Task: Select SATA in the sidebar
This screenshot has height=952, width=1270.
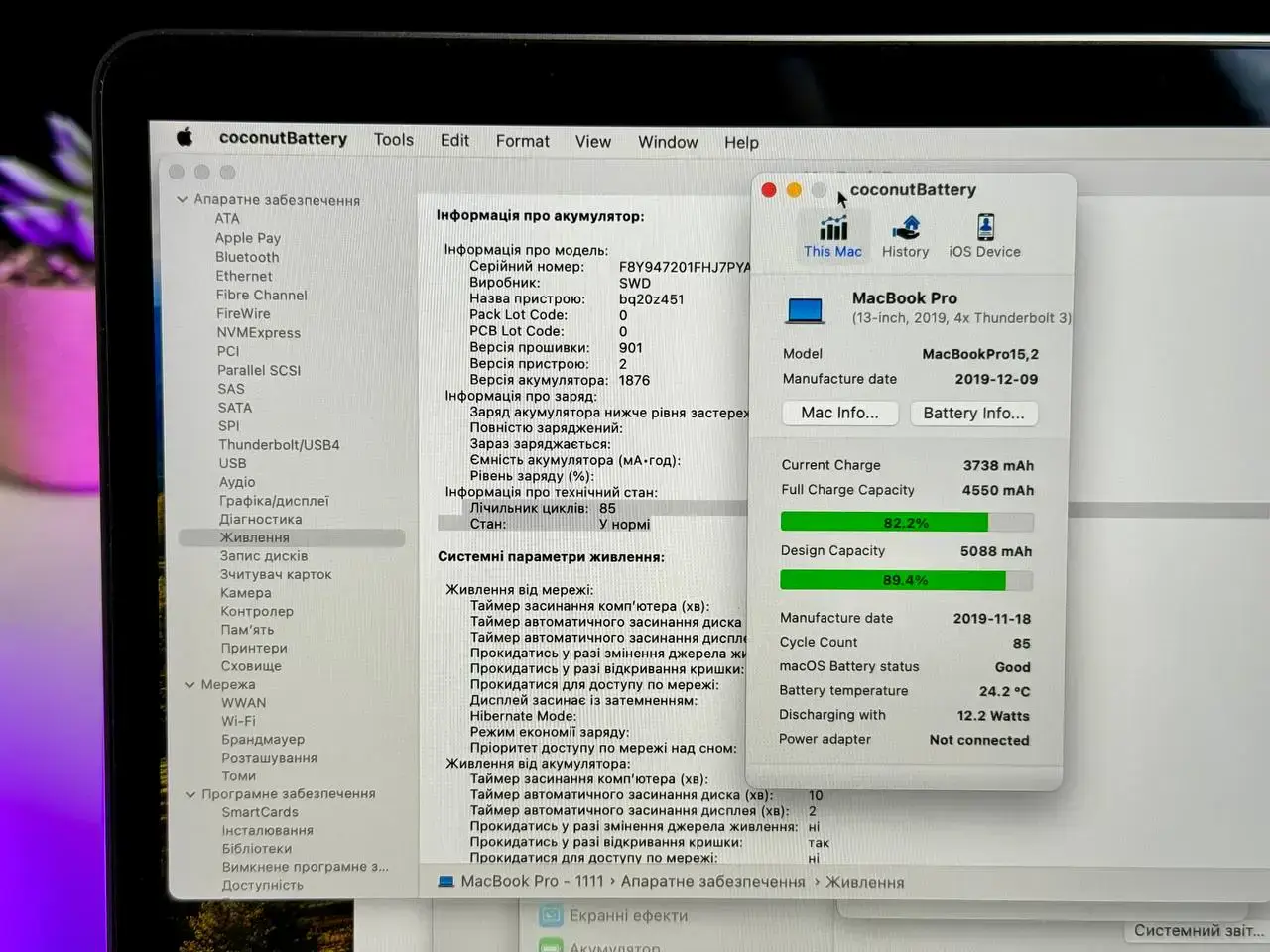Action: [x=235, y=407]
